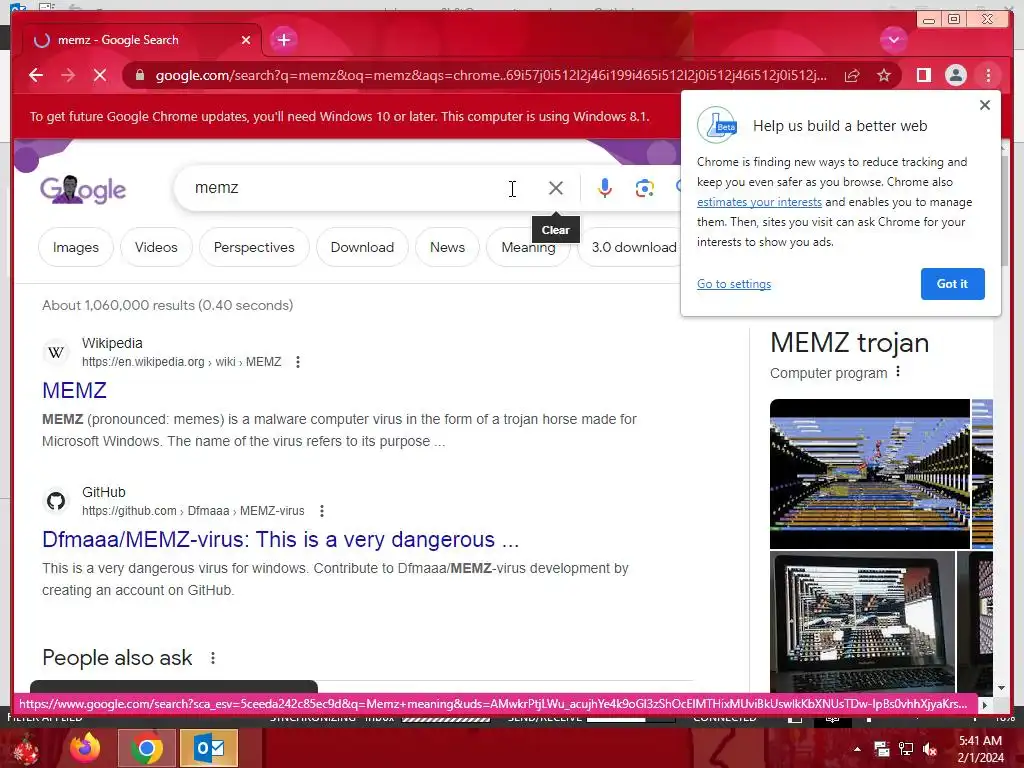The width and height of the screenshot is (1024, 768).
Task: Click the status bar right arrow
Action: [x=985, y=705]
